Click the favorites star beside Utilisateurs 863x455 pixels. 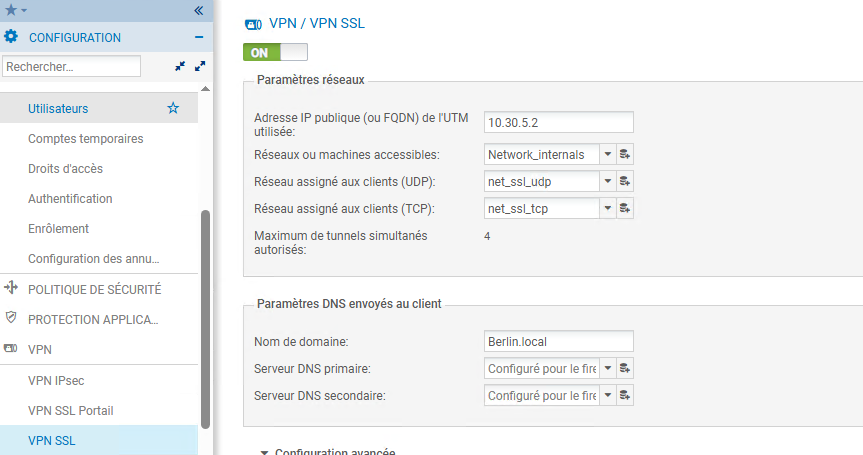173,108
